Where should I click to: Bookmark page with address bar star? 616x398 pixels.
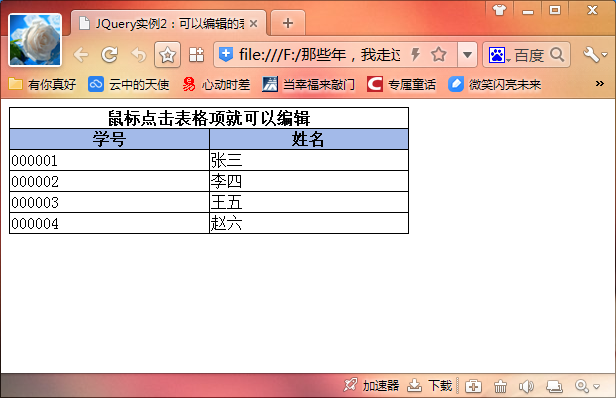point(438,54)
